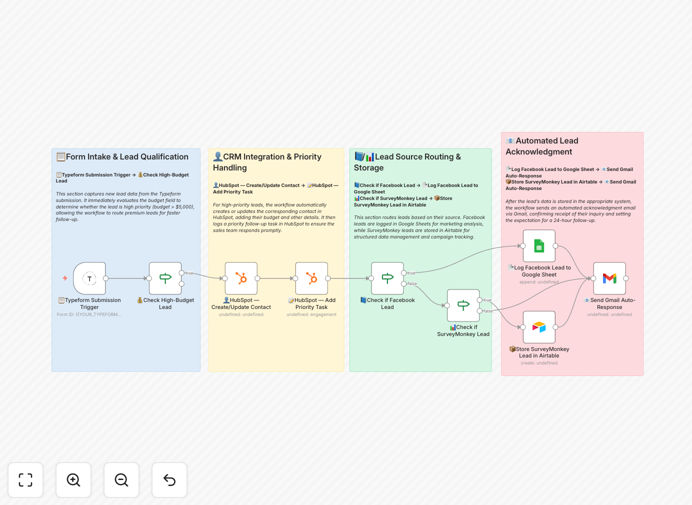Click the pink section's description paragraph
692x505 pixels.
[571, 211]
